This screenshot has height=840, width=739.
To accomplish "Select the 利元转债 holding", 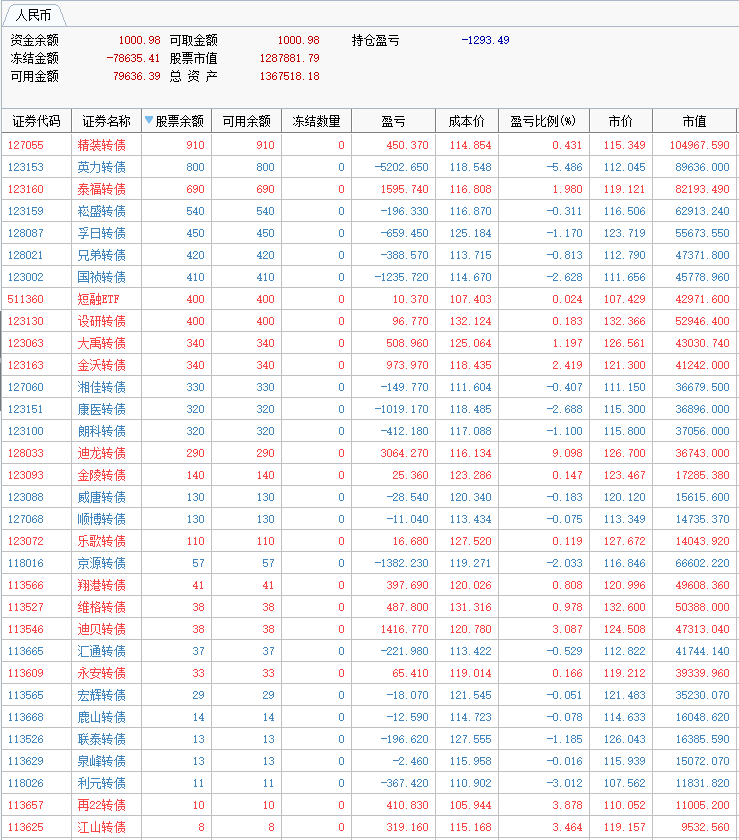I will coord(101,783).
